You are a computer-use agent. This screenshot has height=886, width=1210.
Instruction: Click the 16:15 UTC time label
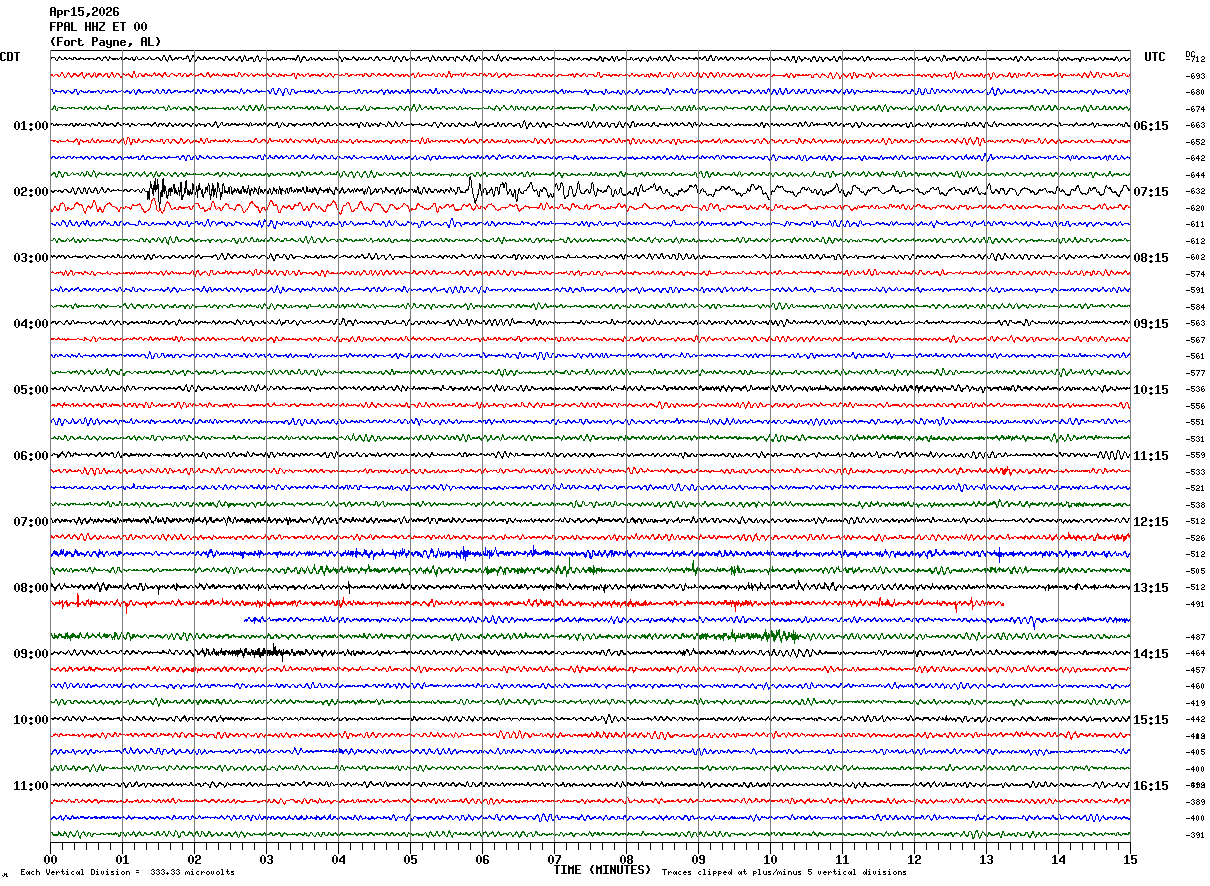pyautogui.click(x=1151, y=786)
